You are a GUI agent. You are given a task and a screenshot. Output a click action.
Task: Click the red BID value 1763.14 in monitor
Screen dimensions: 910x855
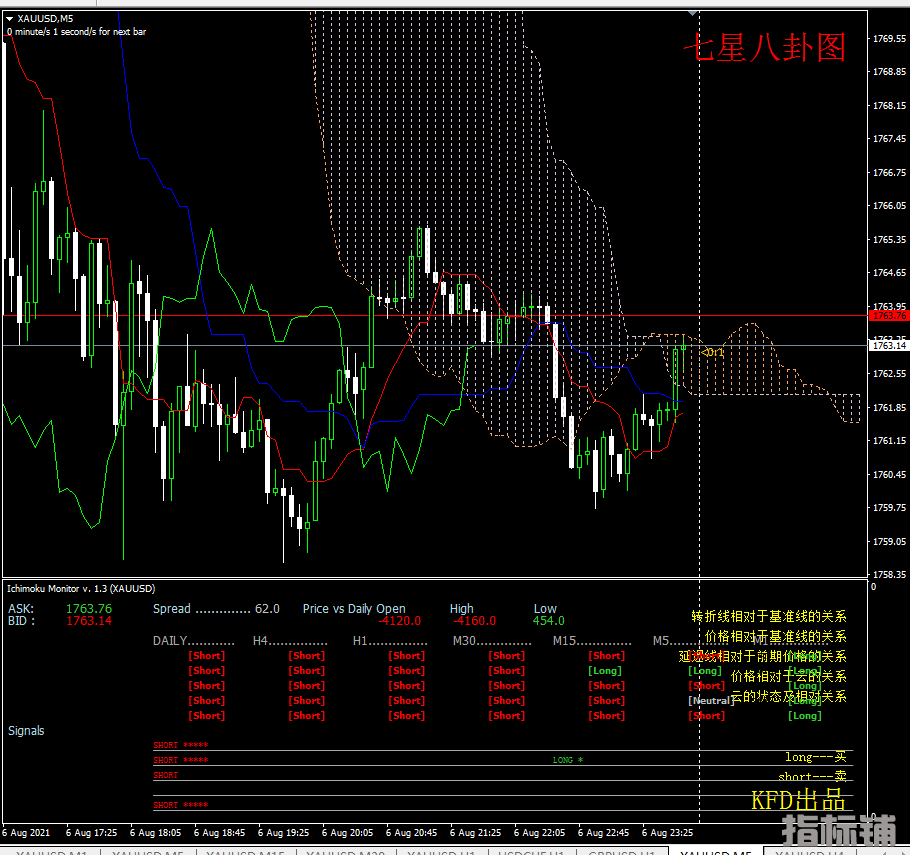[x=89, y=621]
